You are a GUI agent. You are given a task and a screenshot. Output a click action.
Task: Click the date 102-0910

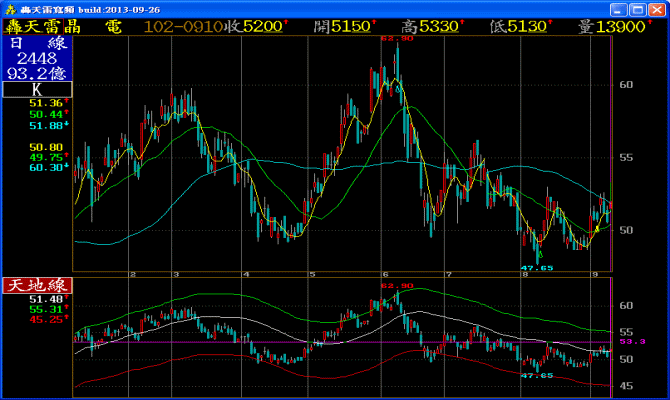(184, 27)
